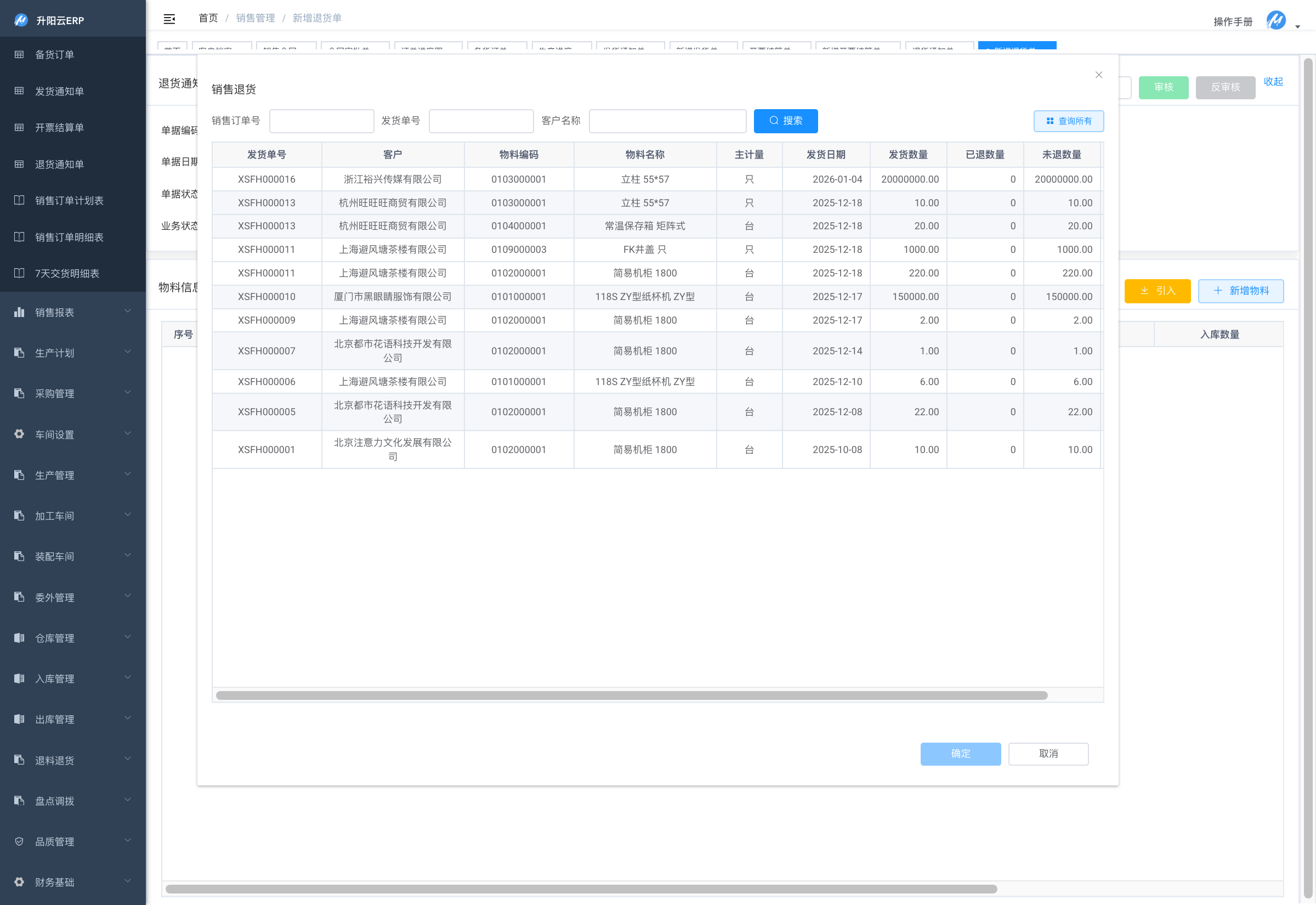Click the 备货订单 grid icon in sidebar
This screenshot has width=1316, height=905.
(x=19, y=54)
